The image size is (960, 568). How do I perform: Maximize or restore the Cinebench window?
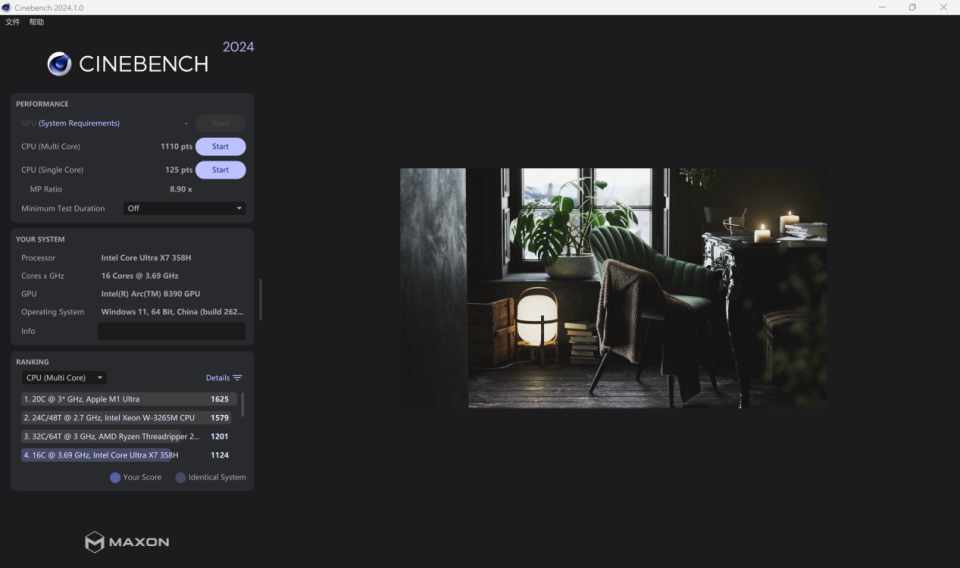point(912,7)
